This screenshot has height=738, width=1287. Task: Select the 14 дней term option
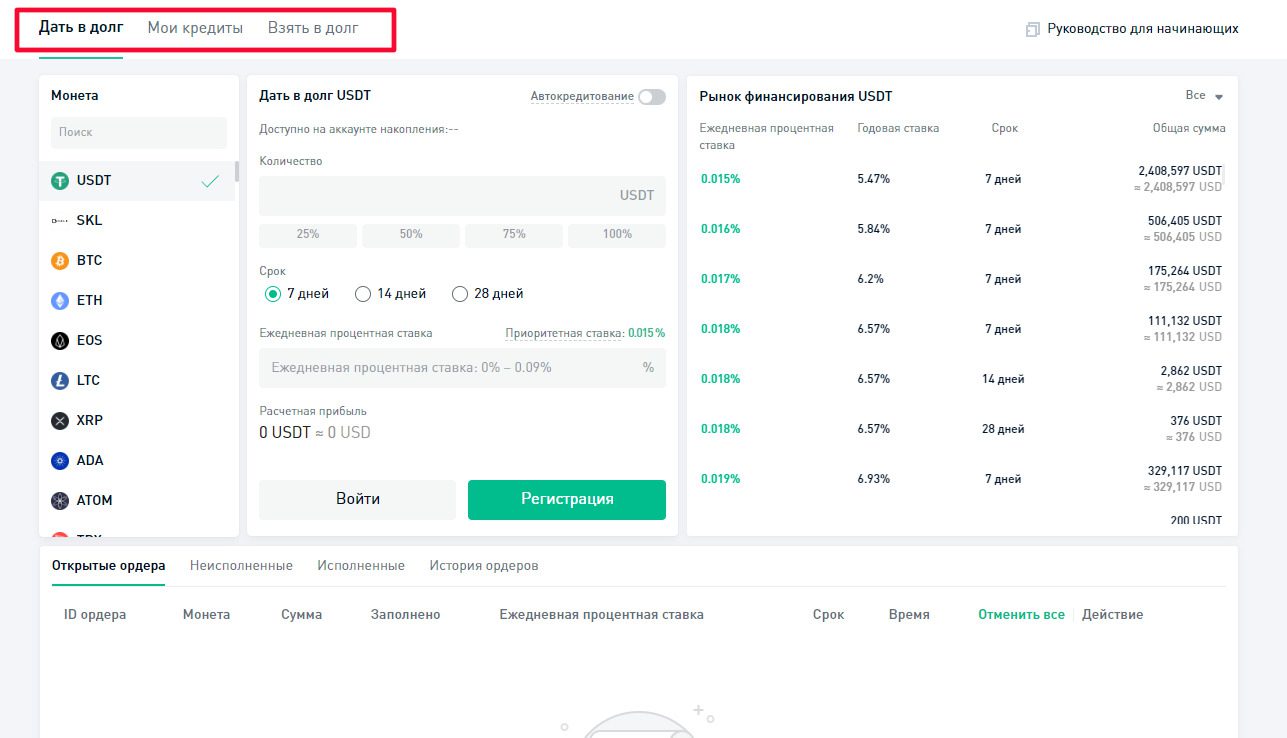tap(363, 294)
